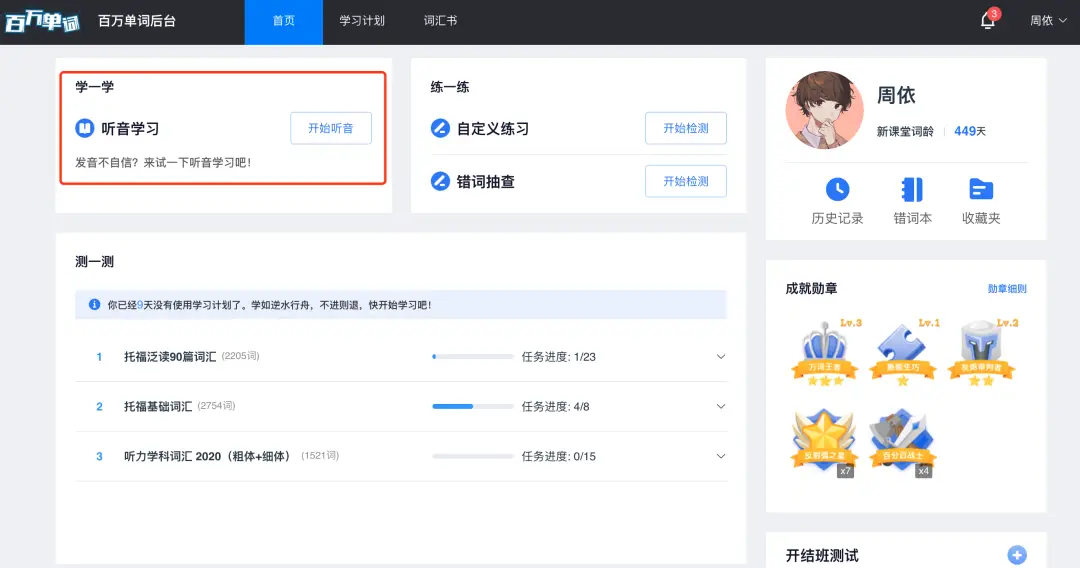
Task: Click 托福泛读90篇词汇 list title
Action: 170,357
